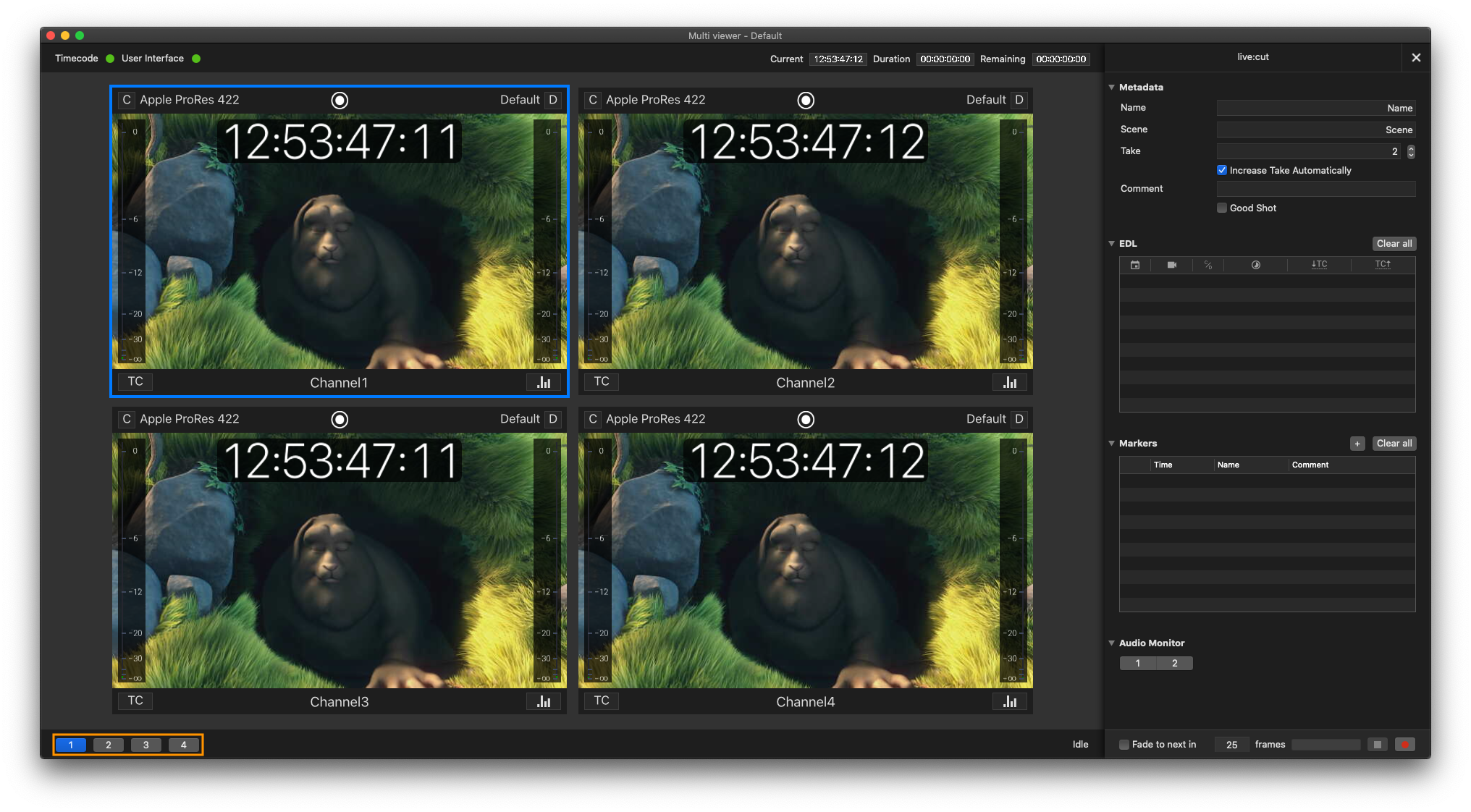Click the record indicator on Channel2
This screenshot has width=1471, height=812.
(x=806, y=101)
